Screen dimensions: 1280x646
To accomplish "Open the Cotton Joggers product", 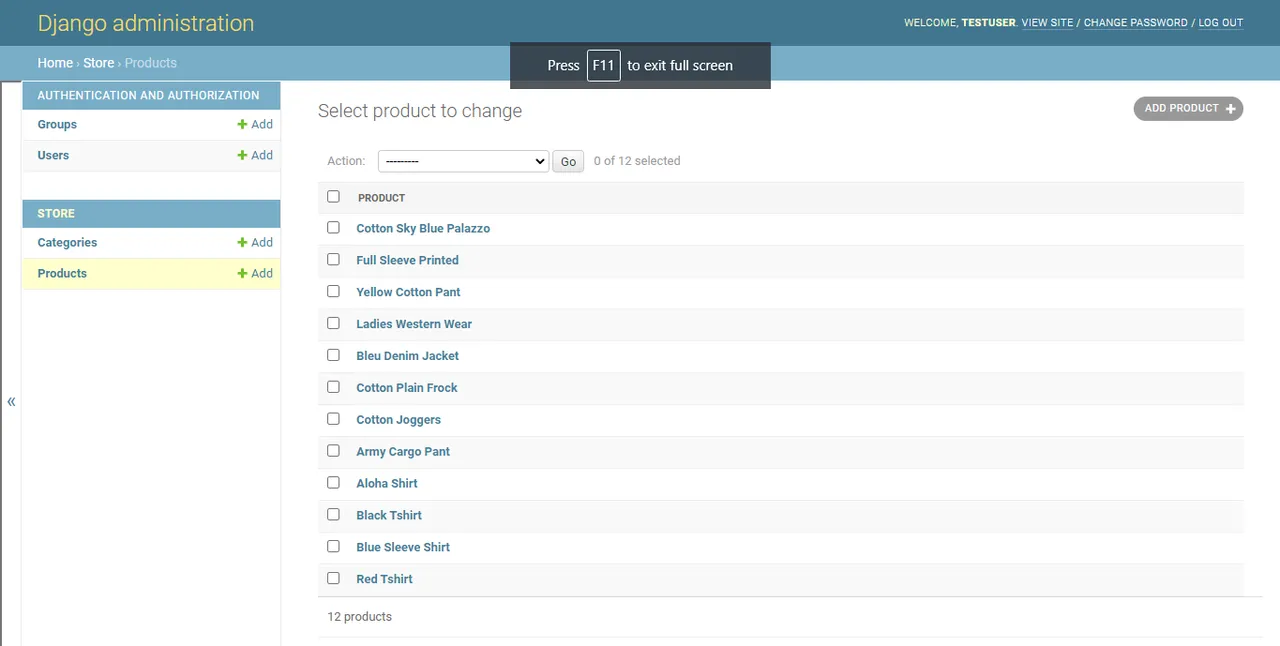I will click(398, 420).
